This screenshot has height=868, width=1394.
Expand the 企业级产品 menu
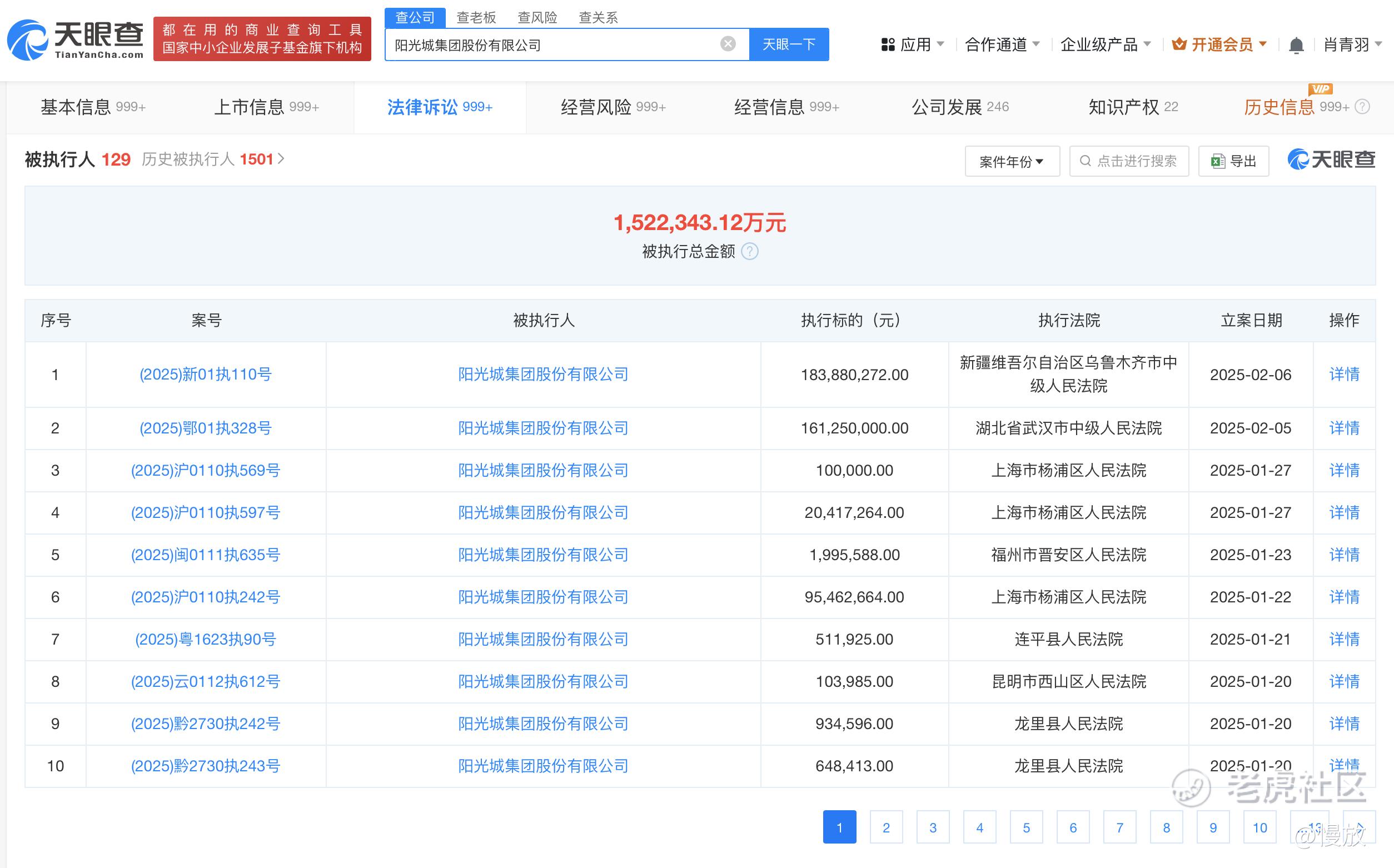[1105, 44]
